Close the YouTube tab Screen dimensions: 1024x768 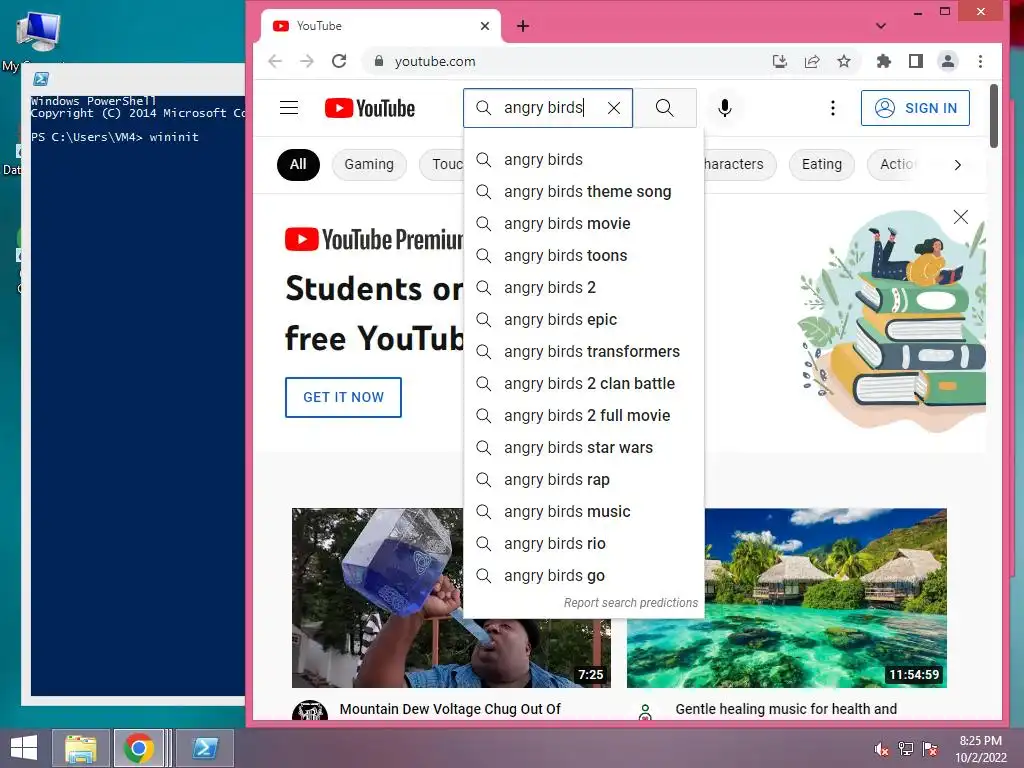pos(485,26)
